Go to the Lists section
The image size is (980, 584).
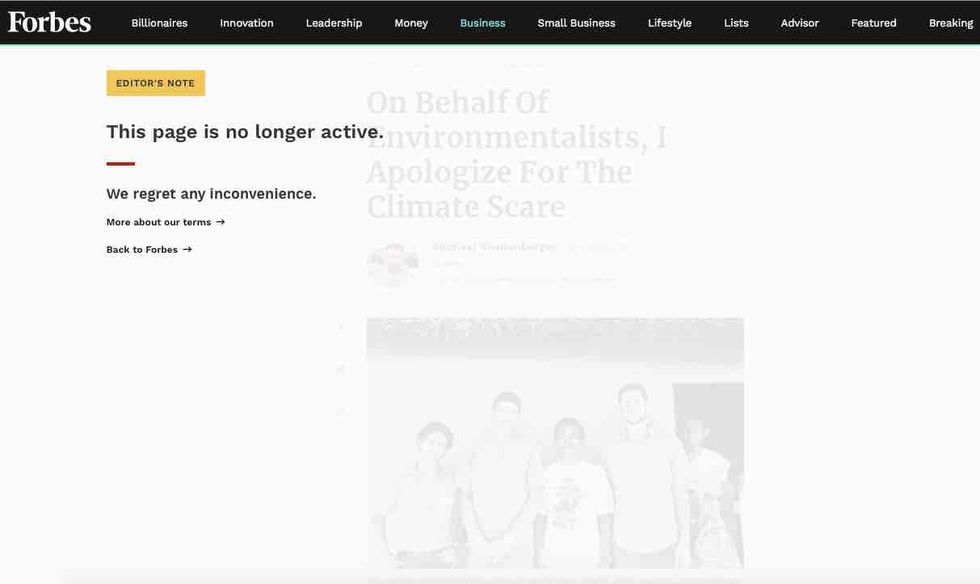point(736,23)
